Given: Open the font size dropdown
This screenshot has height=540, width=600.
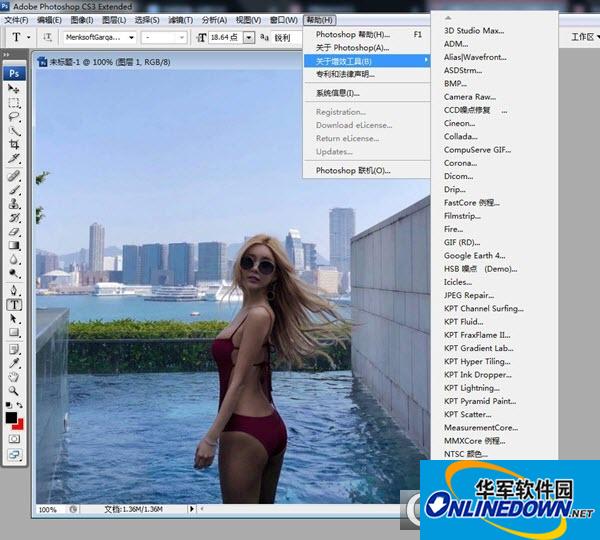Looking at the screenshot, I should click(x=248, y=37).
